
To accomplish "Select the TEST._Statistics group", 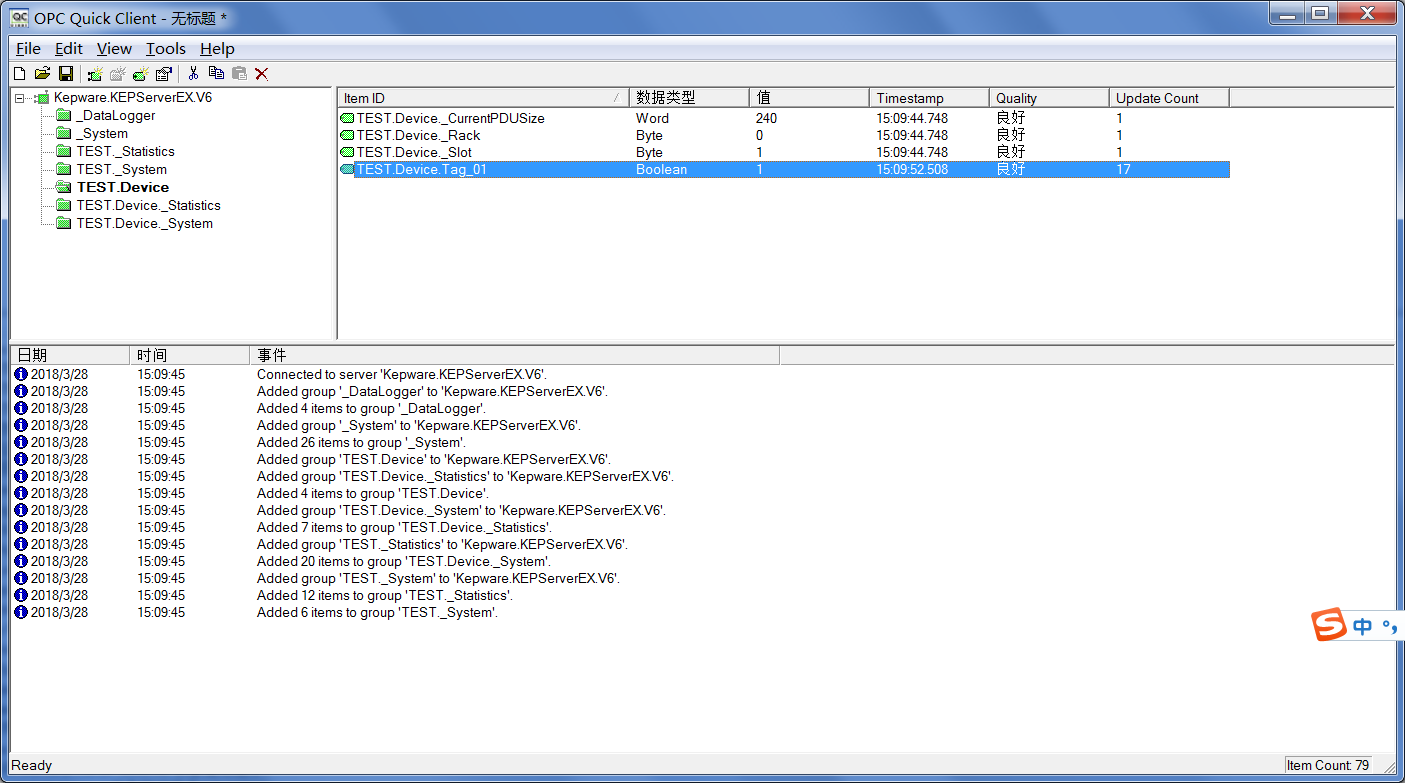I will [125, 152].
